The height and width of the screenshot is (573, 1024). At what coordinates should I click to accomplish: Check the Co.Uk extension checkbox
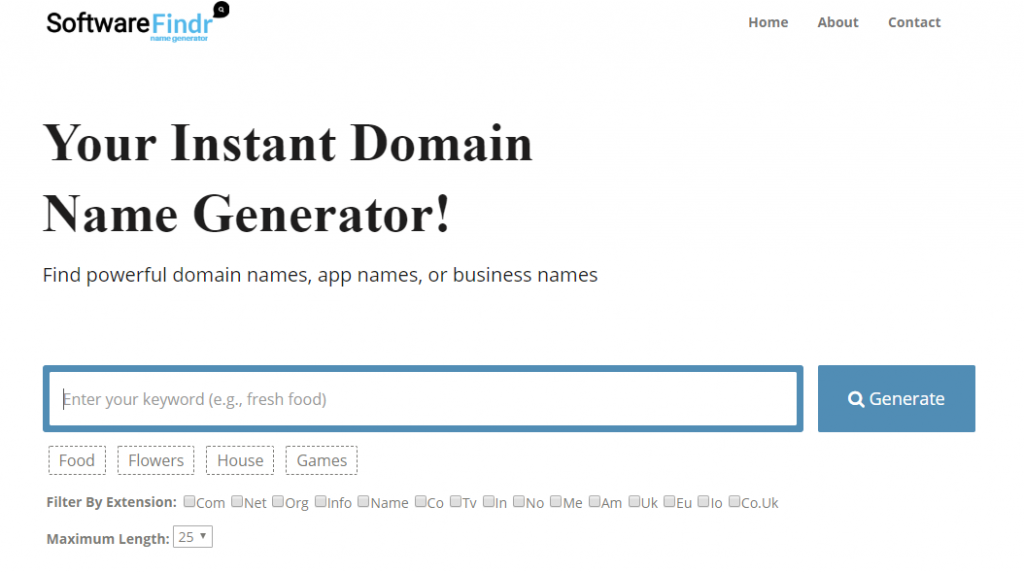(735, 501)
